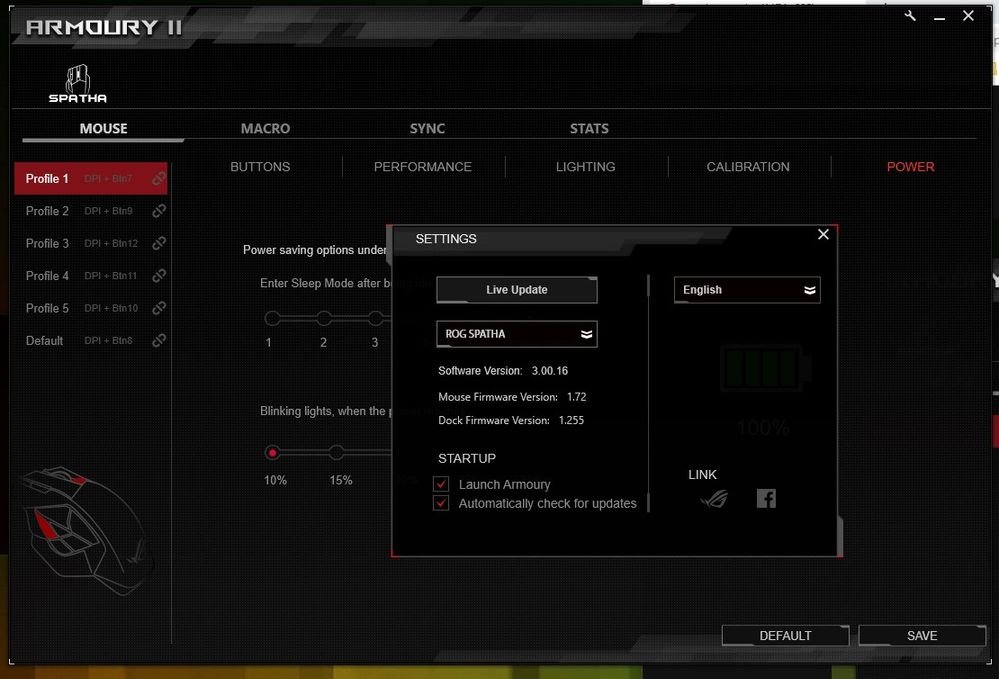Select Profile 4

(47, 276)
